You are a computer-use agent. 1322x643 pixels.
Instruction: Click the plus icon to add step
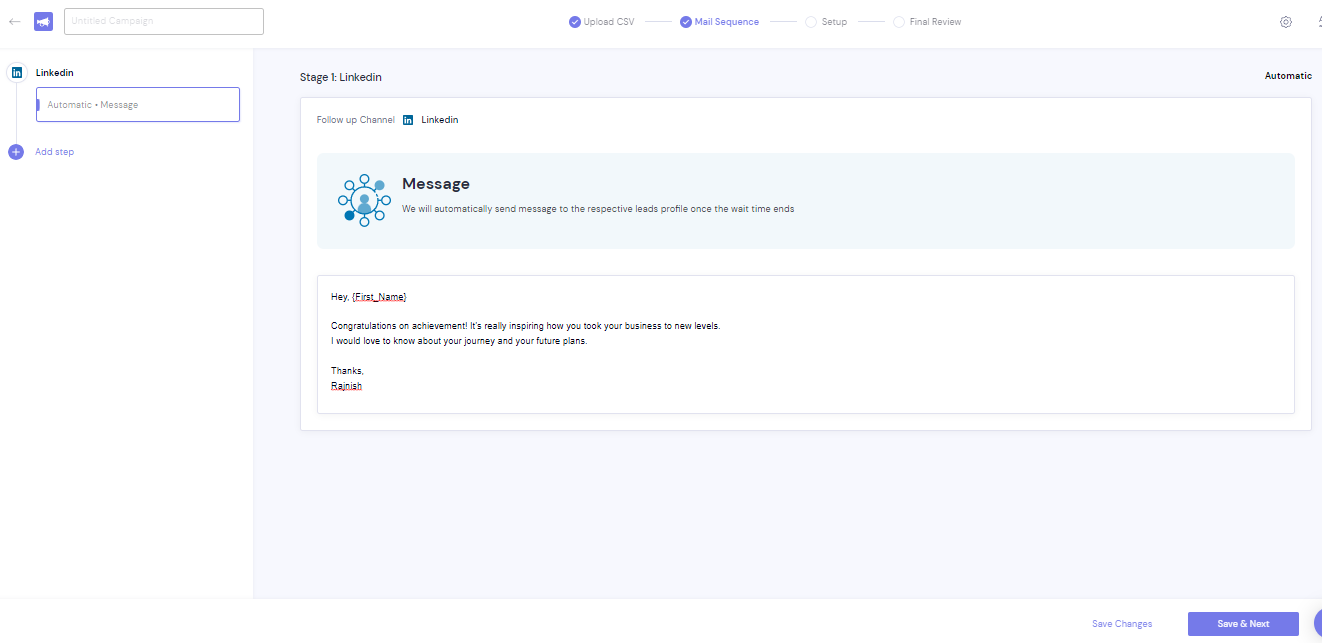coord(16,152)
